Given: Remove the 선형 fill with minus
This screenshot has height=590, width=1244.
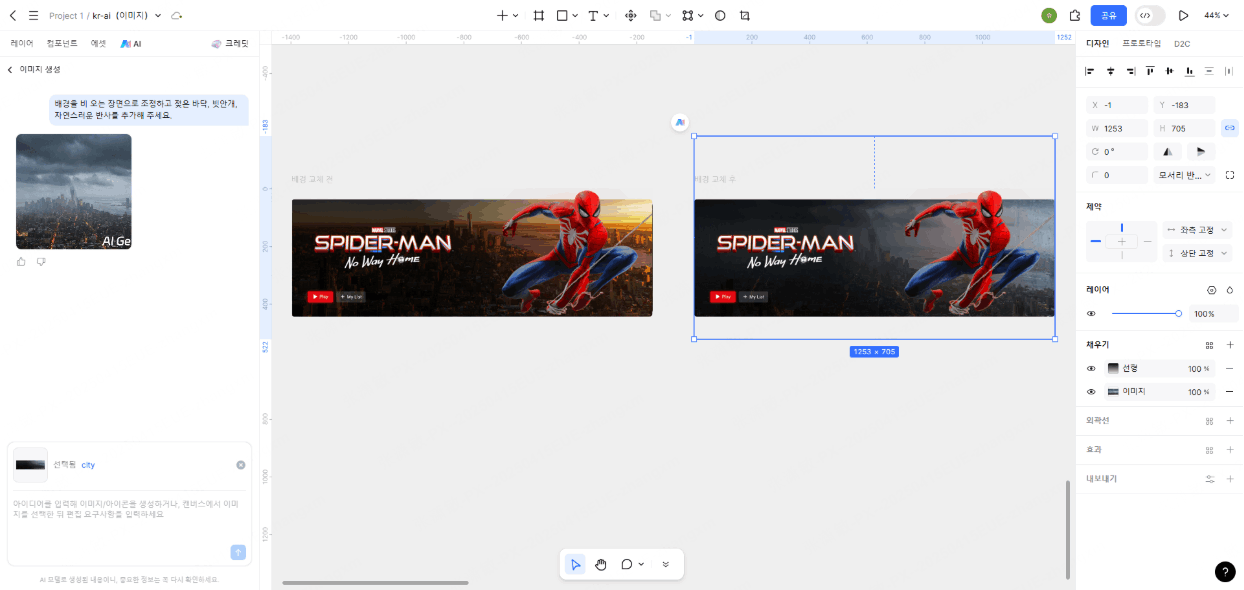Looking at the screenshot, I should coord(1230,369).
